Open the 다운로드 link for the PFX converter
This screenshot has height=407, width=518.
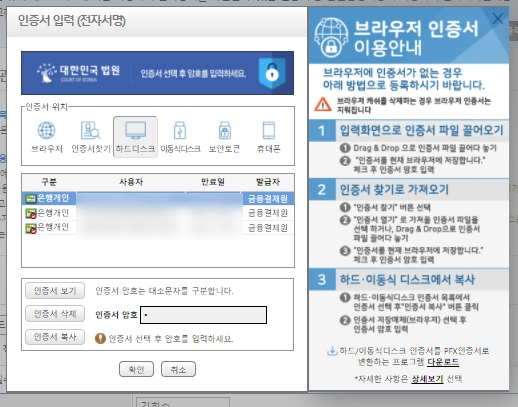[x=443, y=362]
